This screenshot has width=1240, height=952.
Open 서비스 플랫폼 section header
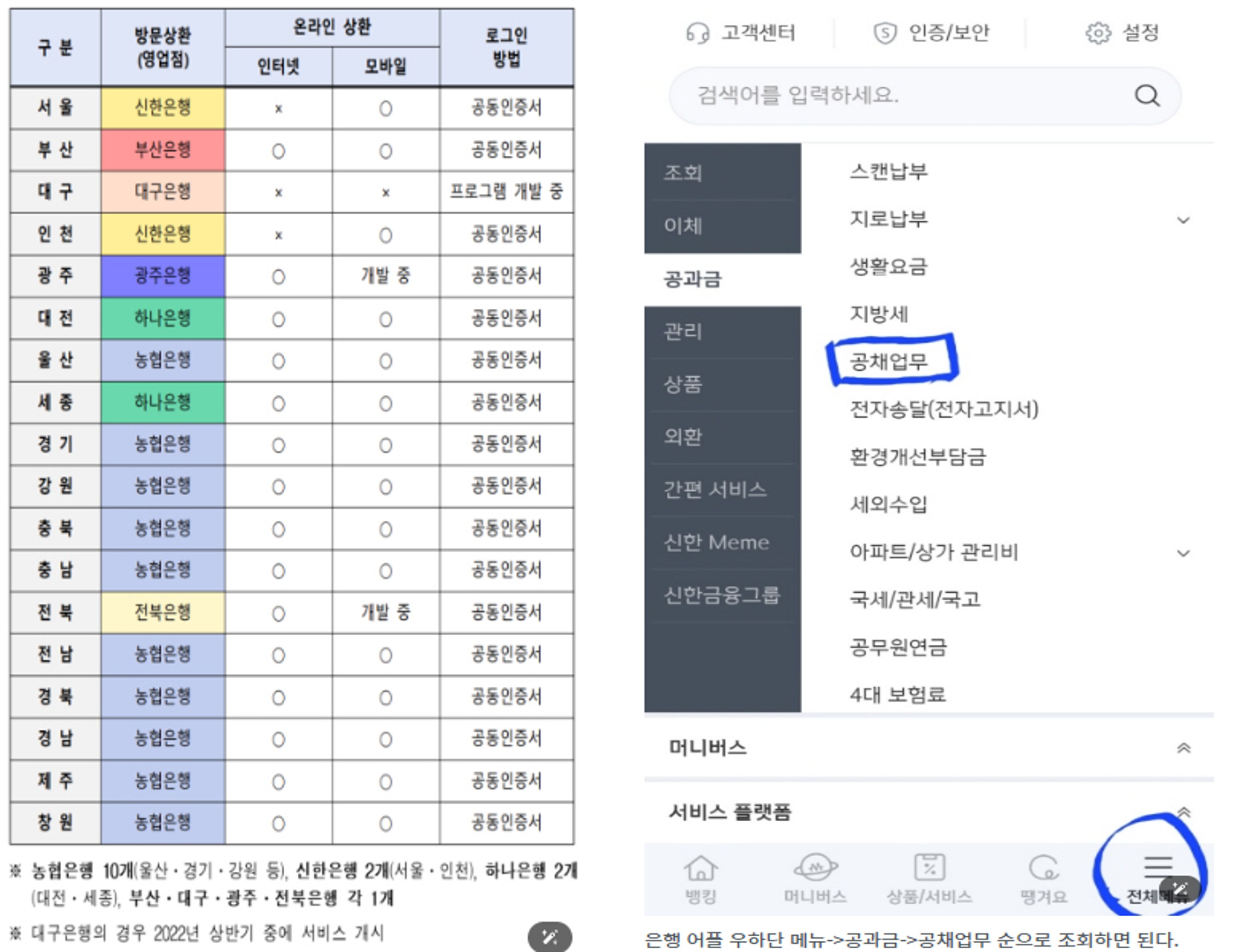(x=928, y=812)
